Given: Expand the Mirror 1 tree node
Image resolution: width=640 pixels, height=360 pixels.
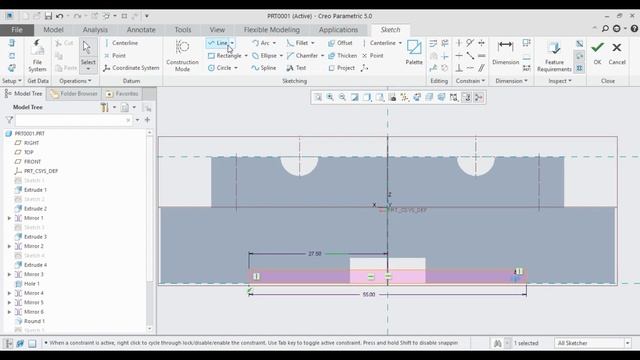Looking at the screenshot, I should 9,218.
